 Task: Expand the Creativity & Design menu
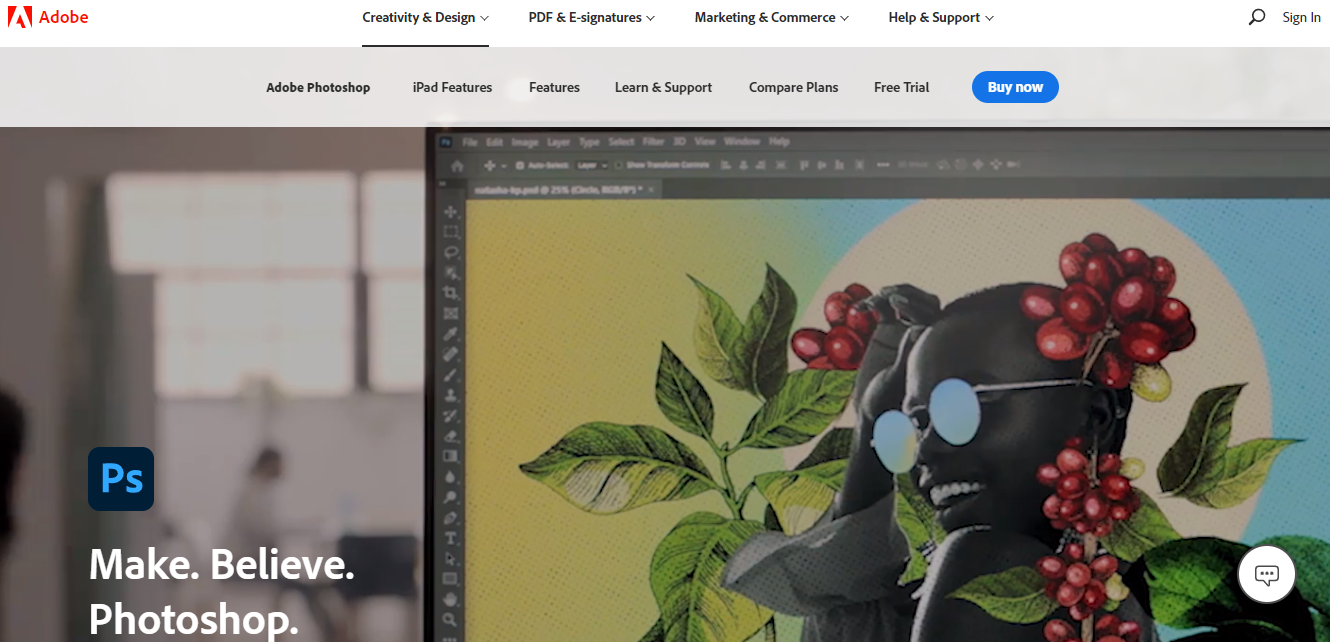tap(425, 17)
